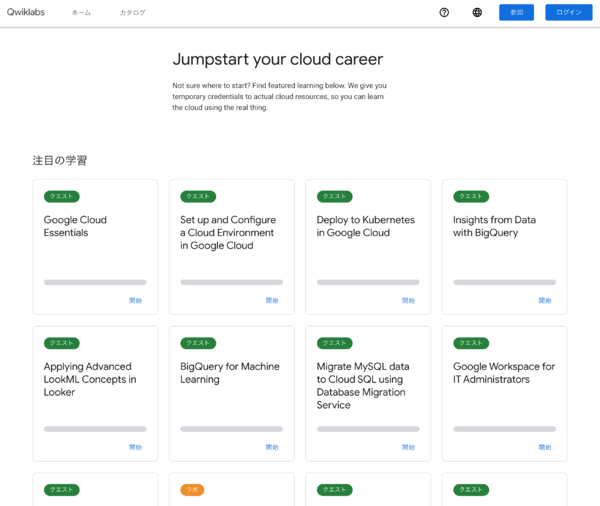This screenshot has height=506, width=600.
Task: Open Insights from Data with BigQuery title
Action: 494,226
